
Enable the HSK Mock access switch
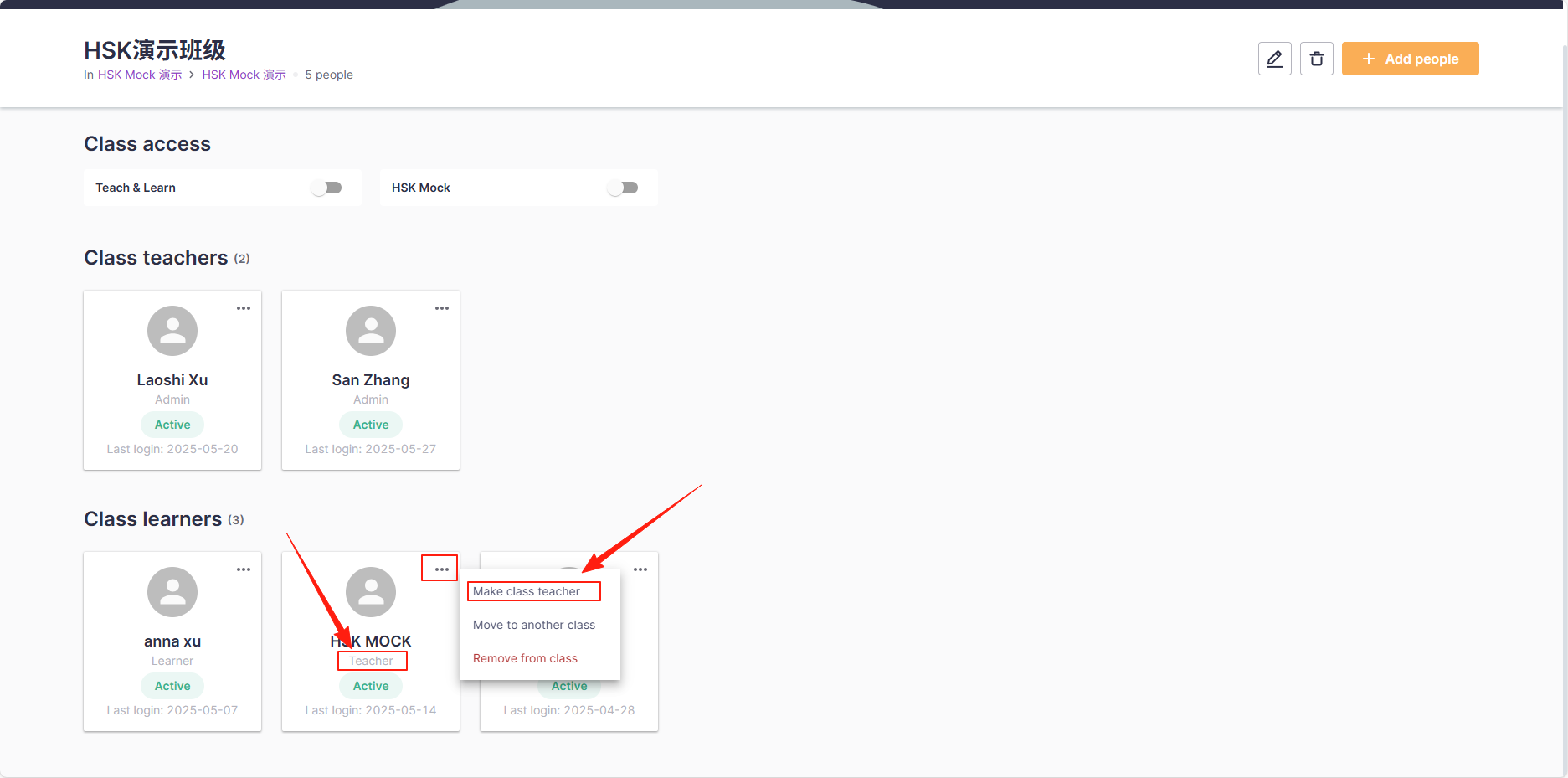click(x=623, y=188)
